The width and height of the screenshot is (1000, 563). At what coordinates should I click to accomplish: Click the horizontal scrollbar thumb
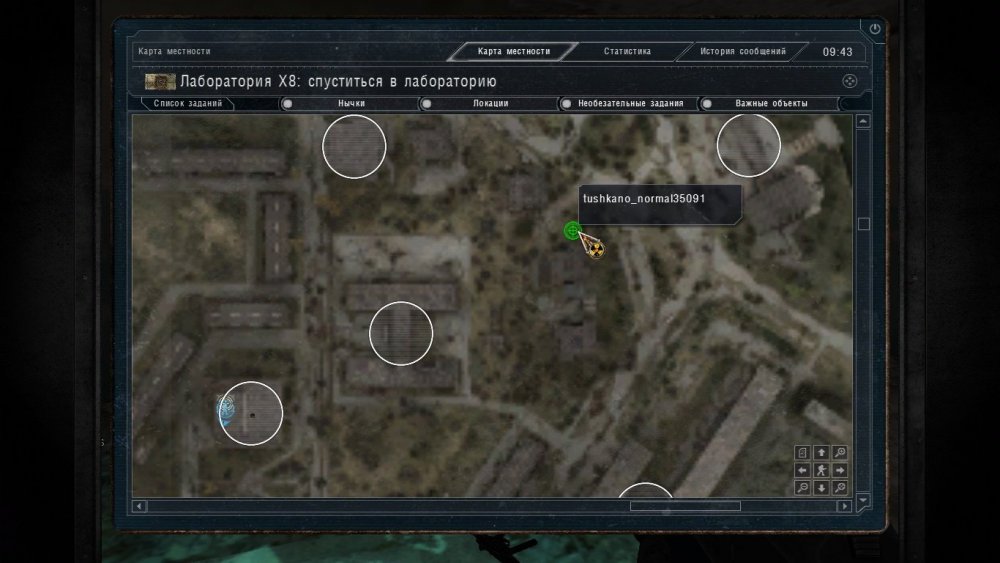coord(686,506)
